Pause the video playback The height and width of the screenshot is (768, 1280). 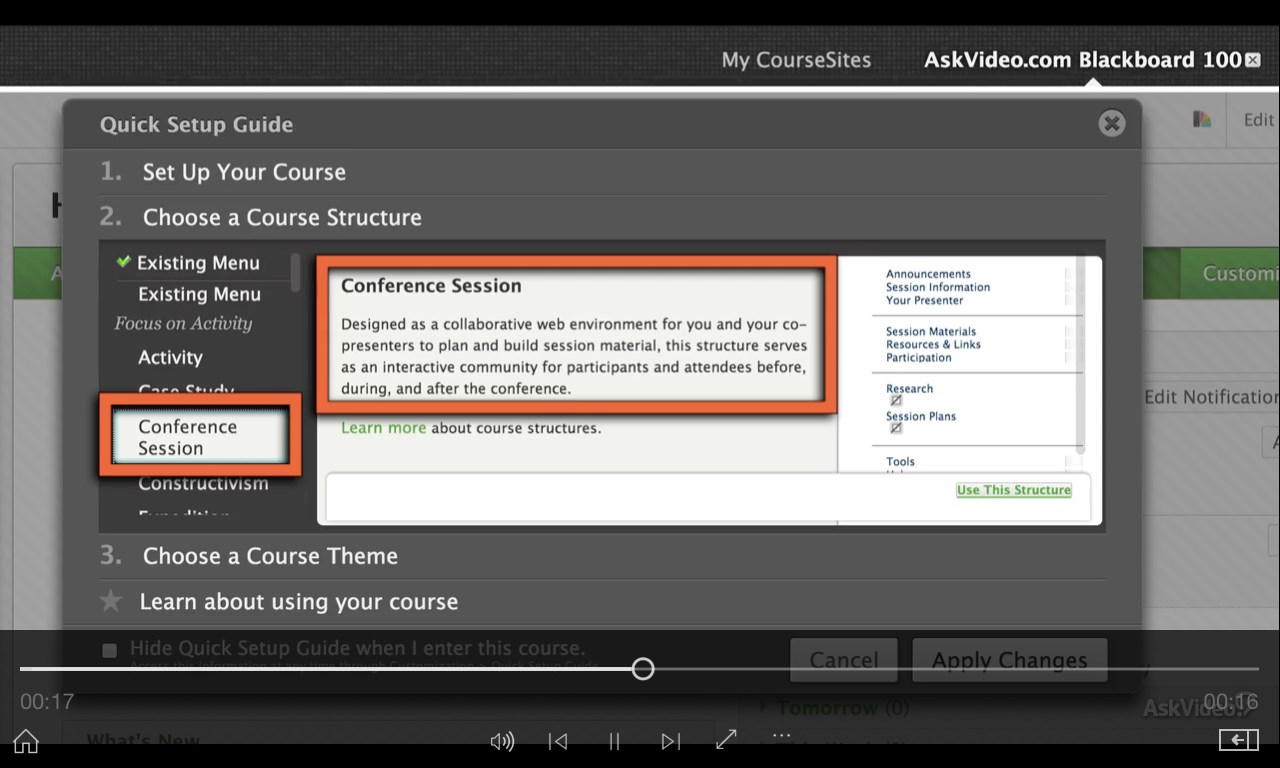(614, 741)
